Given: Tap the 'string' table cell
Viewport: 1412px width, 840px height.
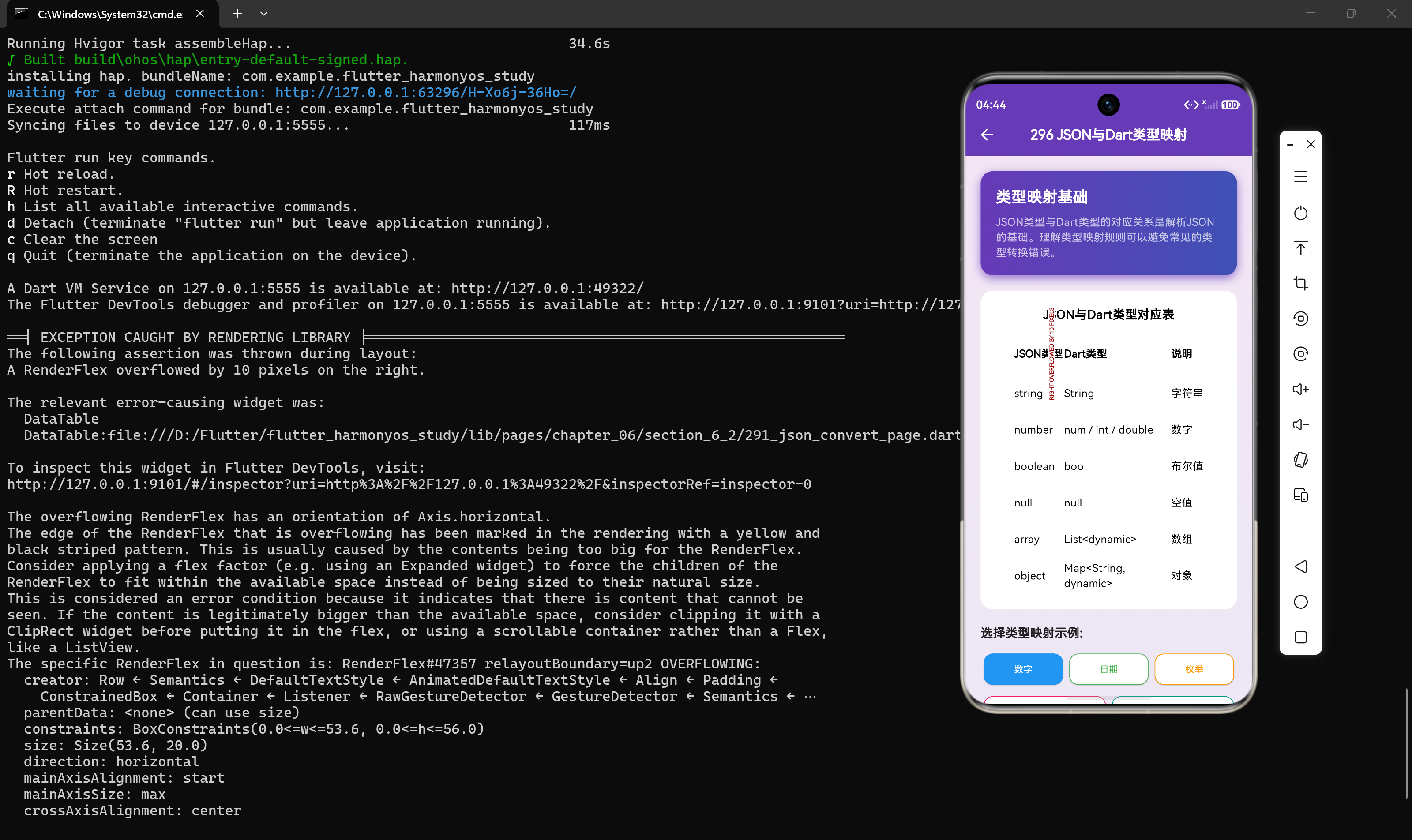Looking at the screenshot, I should point(1028,394).
